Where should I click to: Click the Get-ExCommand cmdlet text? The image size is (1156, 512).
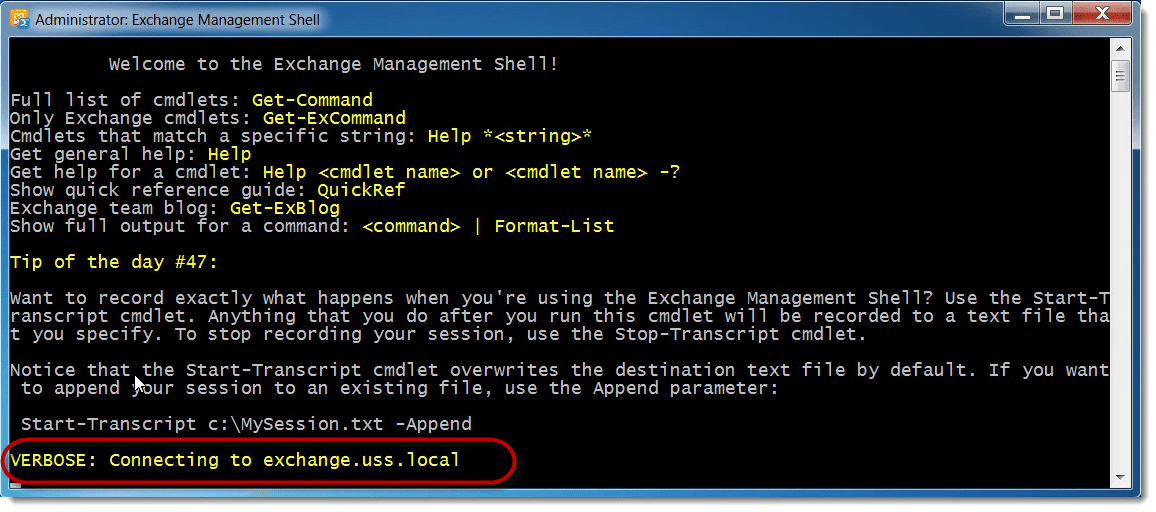coord(334,118)
